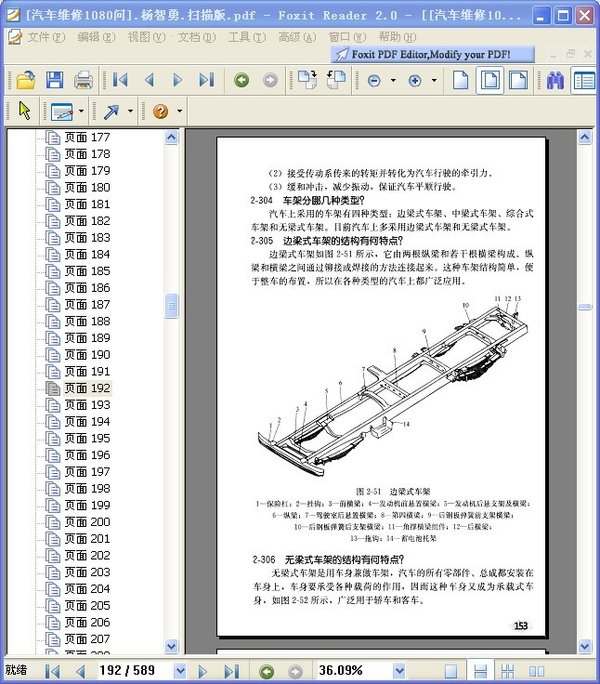Open the 文件 menu

point(45,37)
